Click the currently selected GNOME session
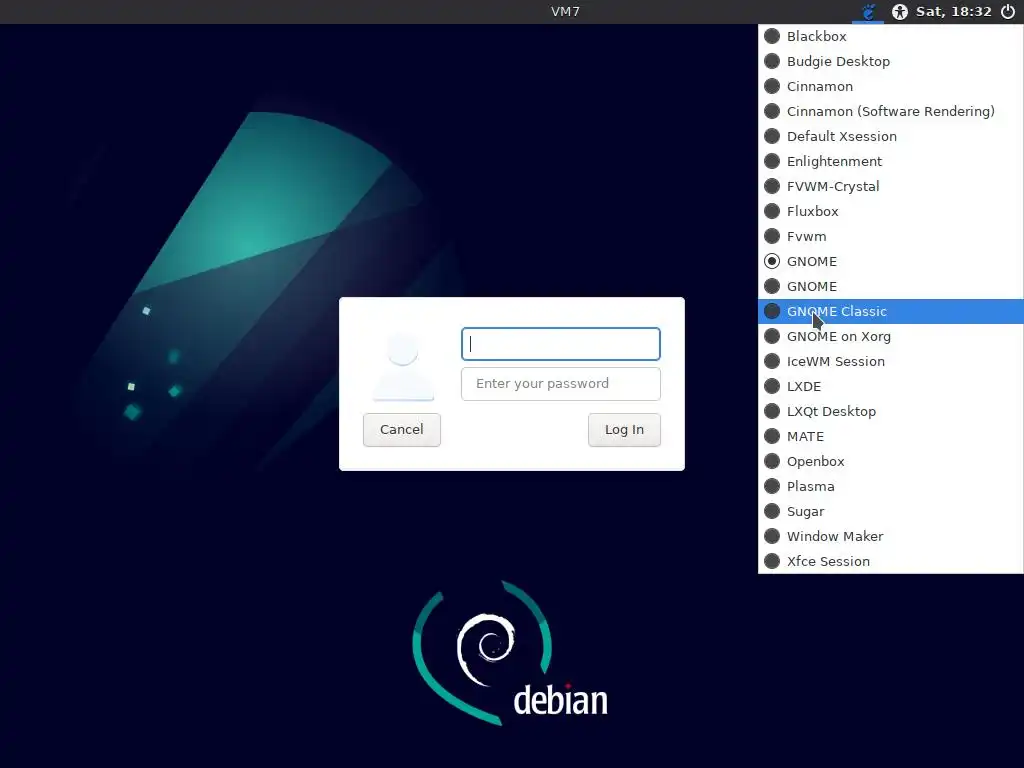The height and width of the screenshot is (768, 1024). [891, 261]
